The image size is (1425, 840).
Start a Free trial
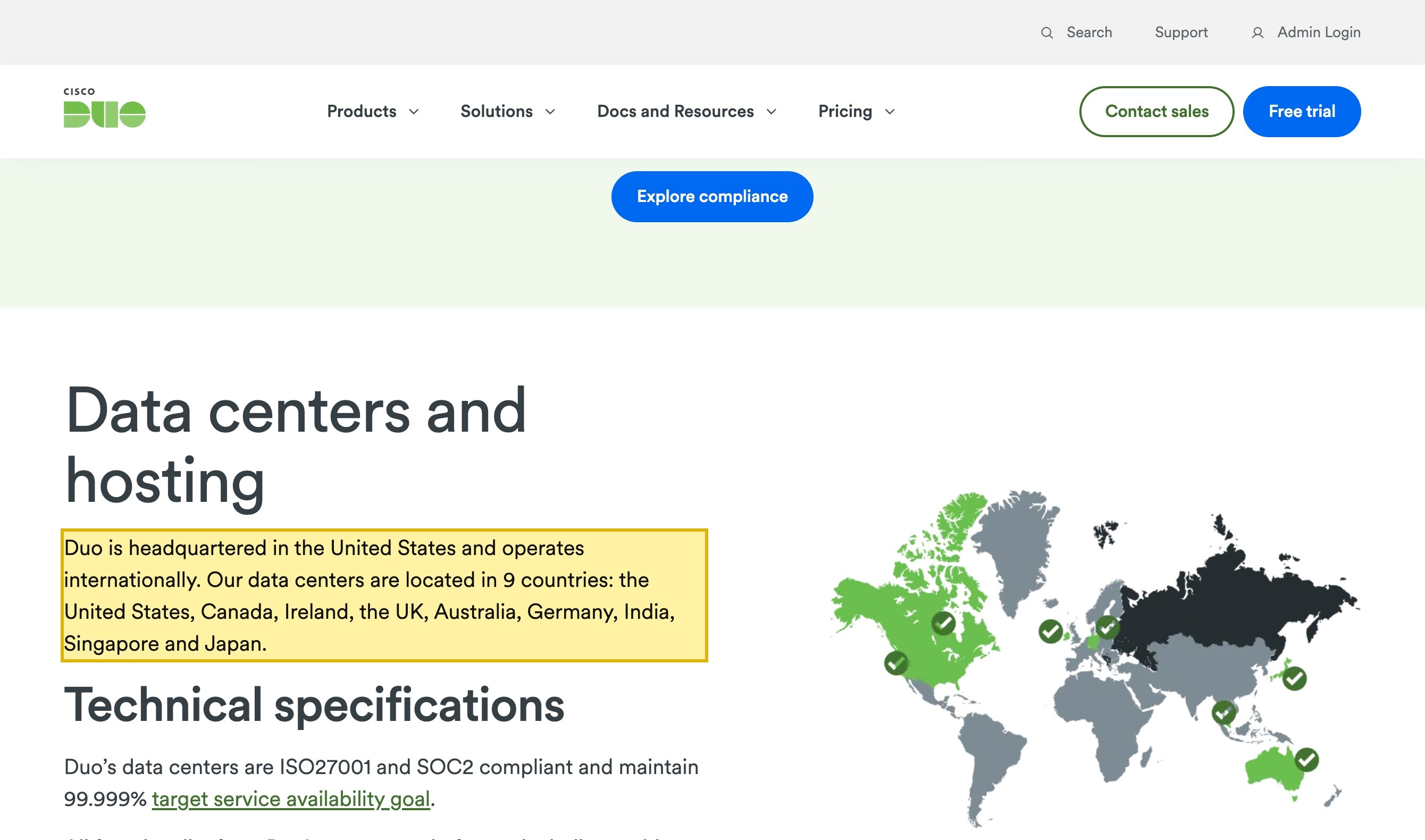[1302, 112]
